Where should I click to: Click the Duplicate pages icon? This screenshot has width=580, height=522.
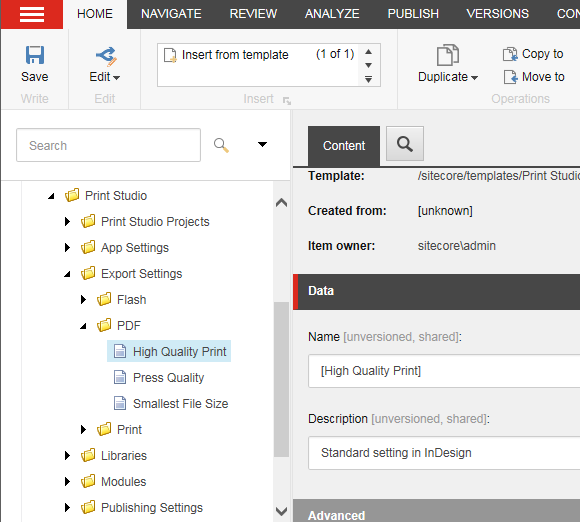pos(448,55)
